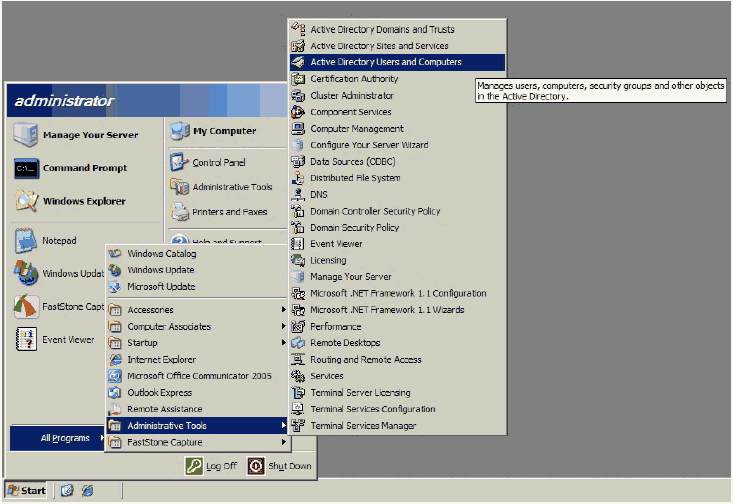The image size is (733, 504).
Task: Click the Log Off button
Action: pyautogui.click(x=212, y=466)
